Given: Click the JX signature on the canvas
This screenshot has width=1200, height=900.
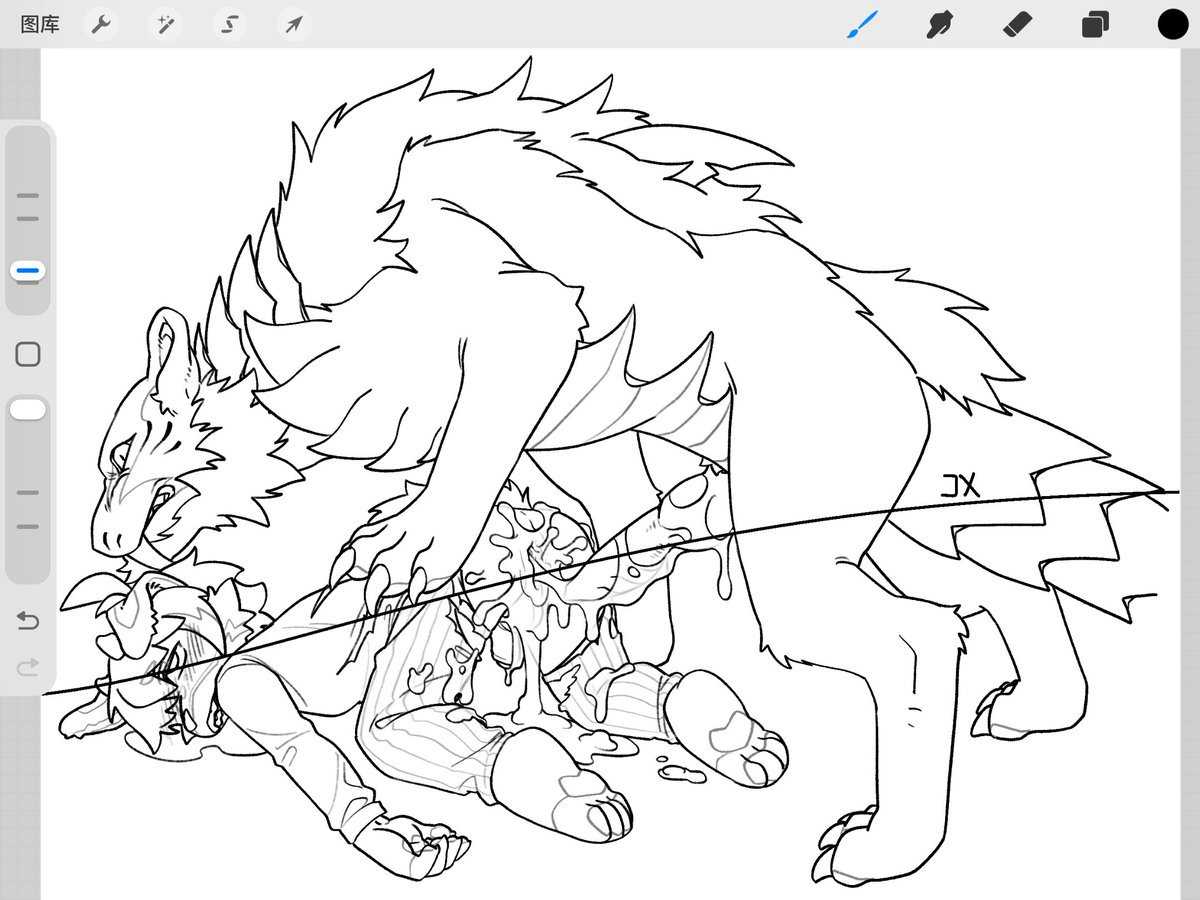Looking at the screenshot, I should coord(960,487).
